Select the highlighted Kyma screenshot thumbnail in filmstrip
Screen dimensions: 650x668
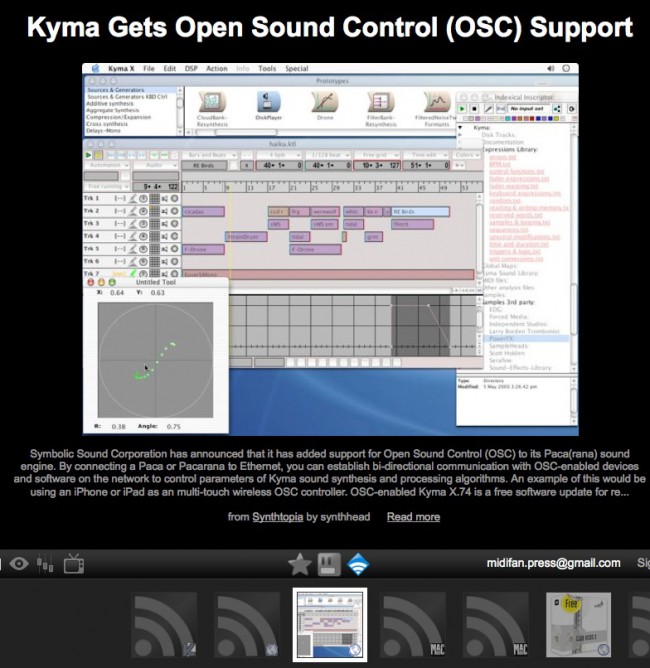tap(330, 625)
